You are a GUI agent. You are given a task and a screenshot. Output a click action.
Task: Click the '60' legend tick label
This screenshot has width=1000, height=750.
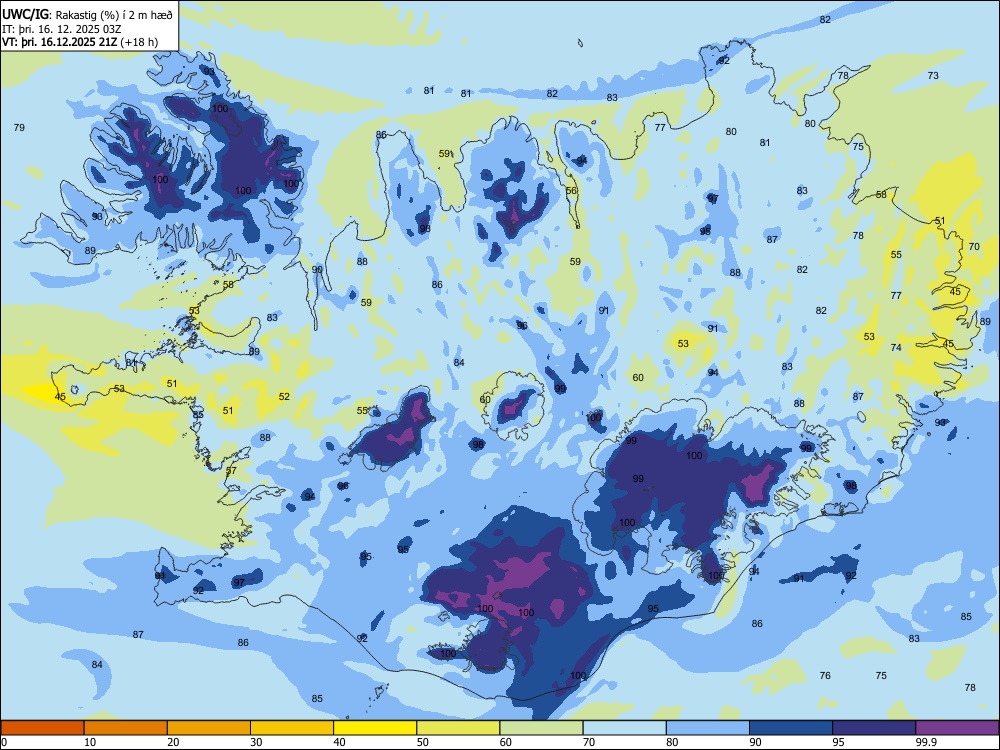point(506,742)
